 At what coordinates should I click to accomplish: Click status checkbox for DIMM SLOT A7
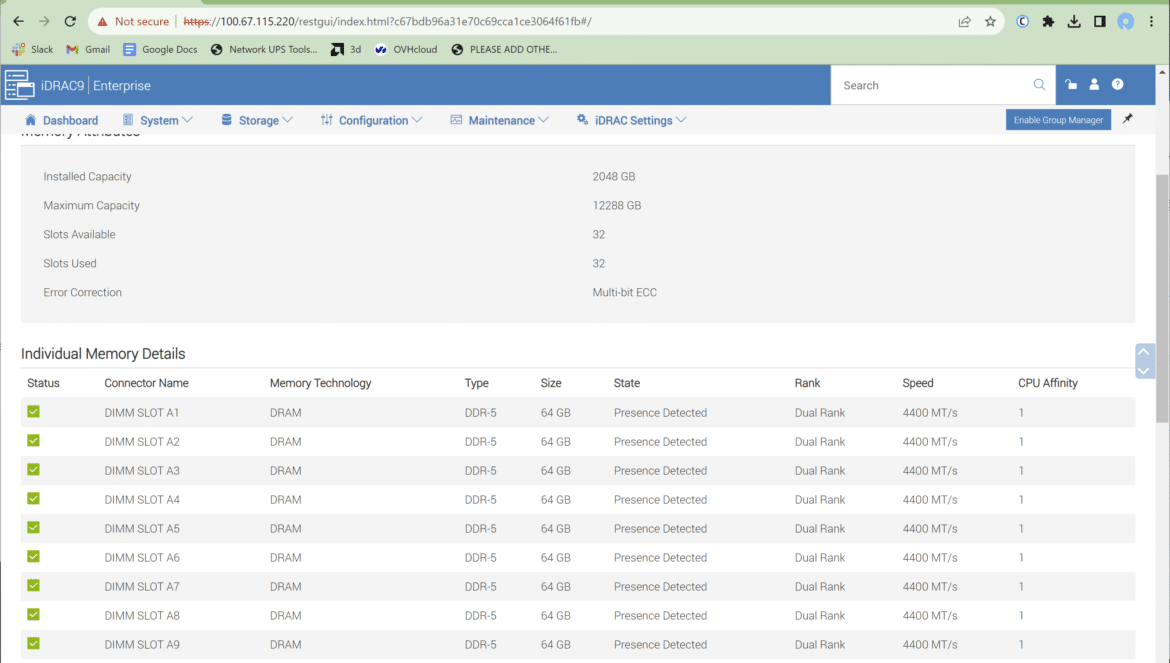pos(34,585)
